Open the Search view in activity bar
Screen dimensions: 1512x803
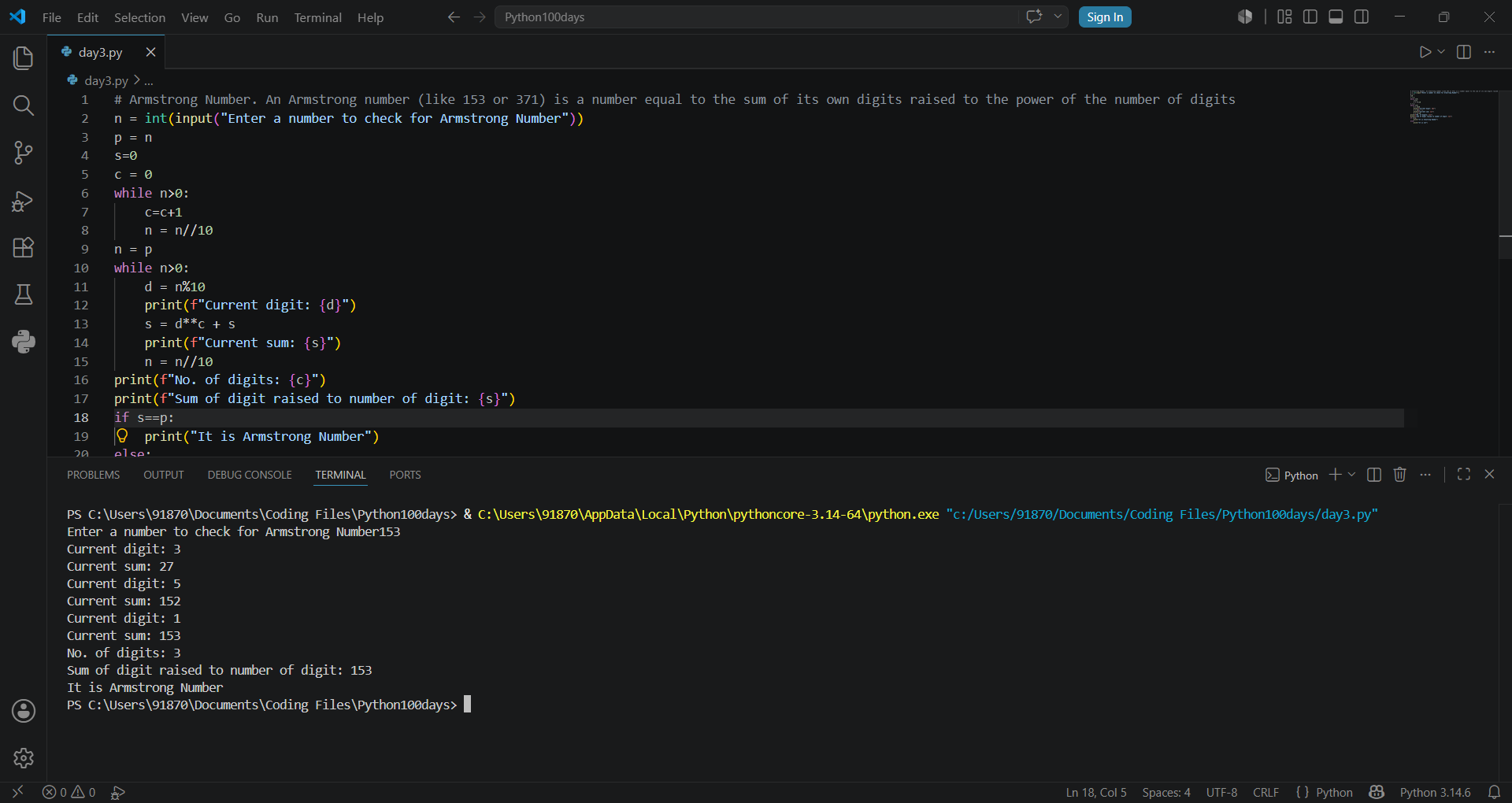click(x=24, y=105)
